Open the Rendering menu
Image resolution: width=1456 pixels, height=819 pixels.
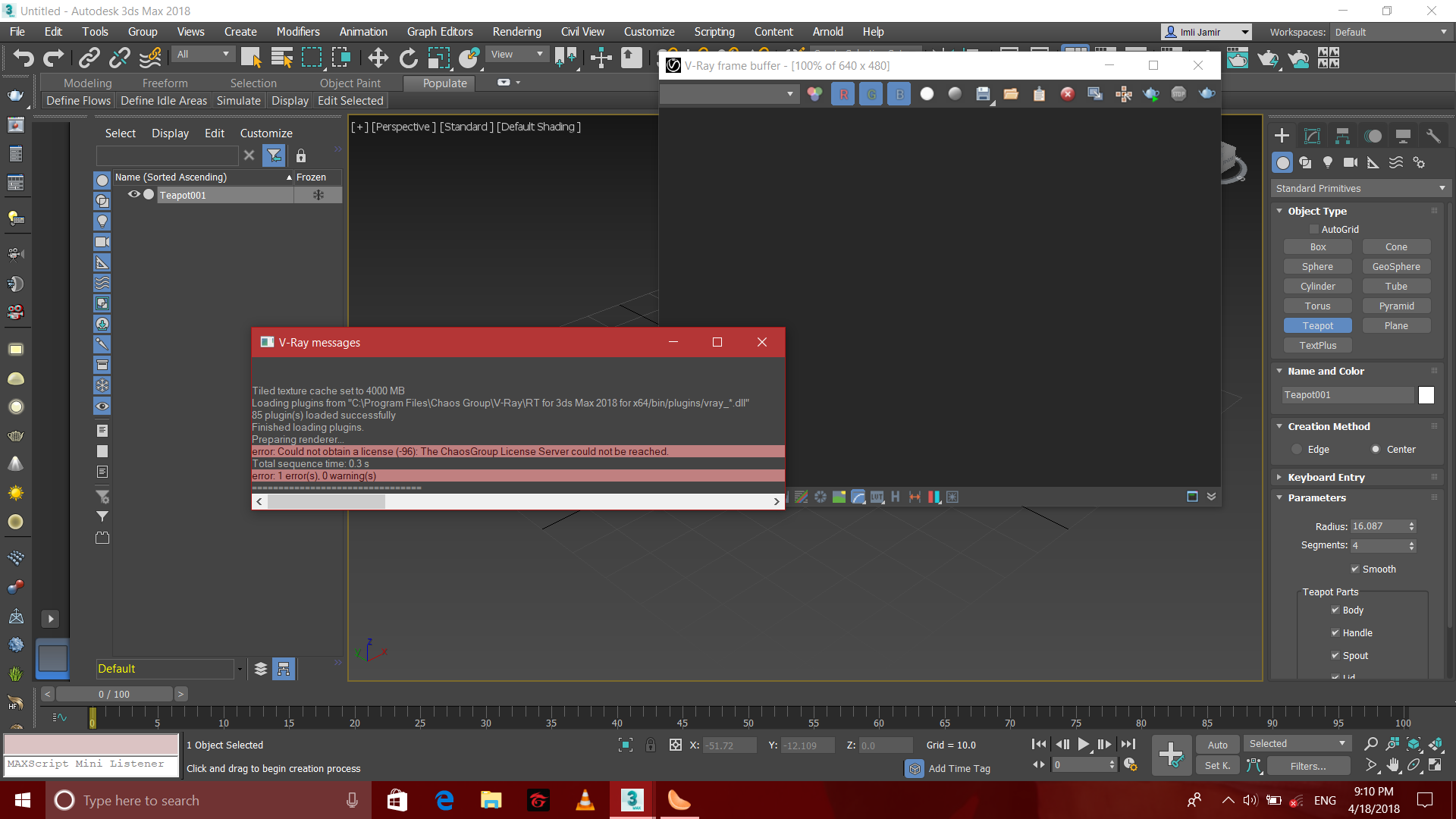(516, 31)
